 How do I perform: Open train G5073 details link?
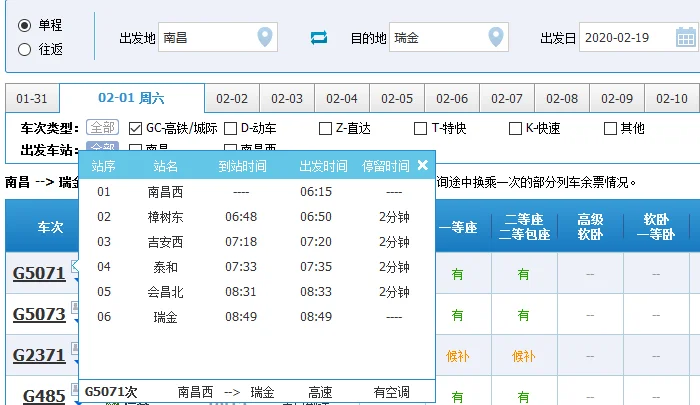point(39,314)
